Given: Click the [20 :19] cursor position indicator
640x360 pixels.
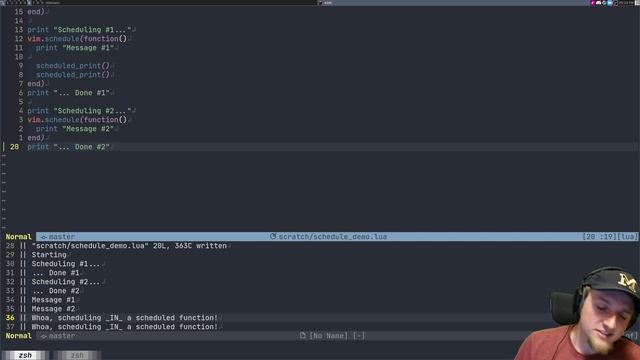Looking at the screenshot, I should click(x=600, y=237).
